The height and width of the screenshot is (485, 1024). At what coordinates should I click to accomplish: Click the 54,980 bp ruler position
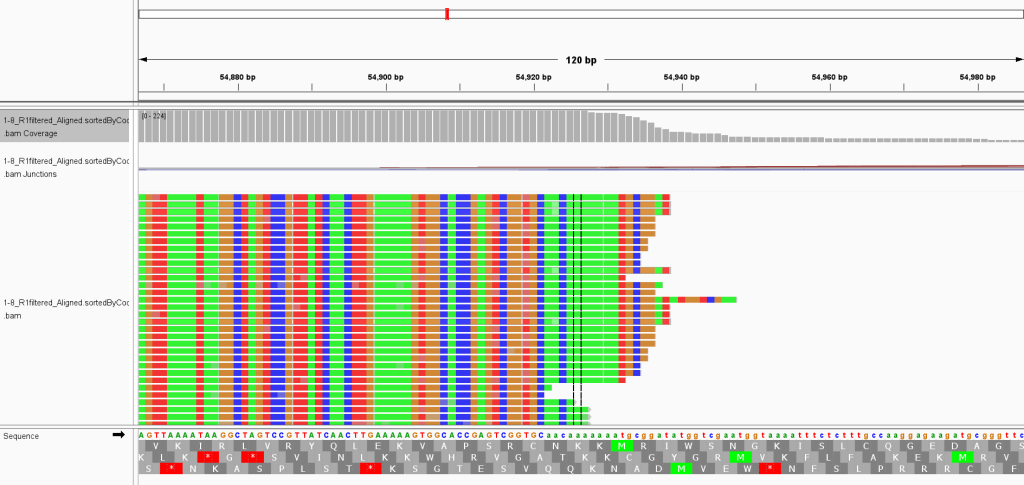[x=977, y=77]
